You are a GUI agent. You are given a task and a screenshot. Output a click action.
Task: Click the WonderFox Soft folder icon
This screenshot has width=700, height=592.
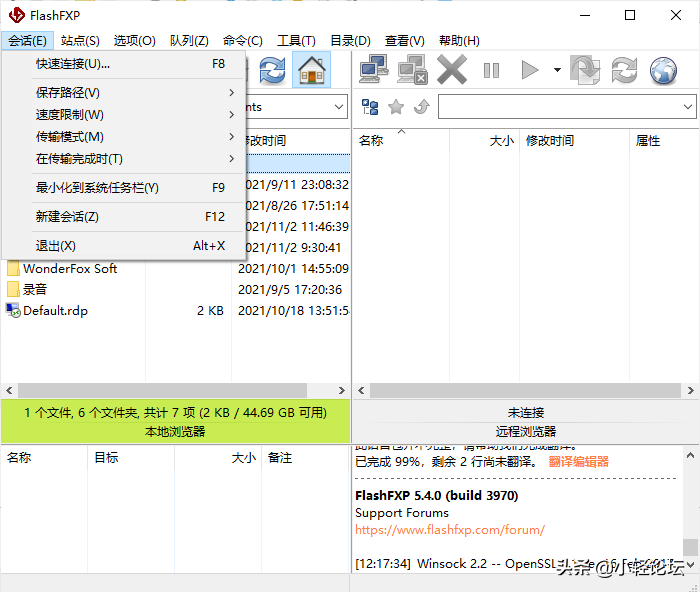point(13,268)
